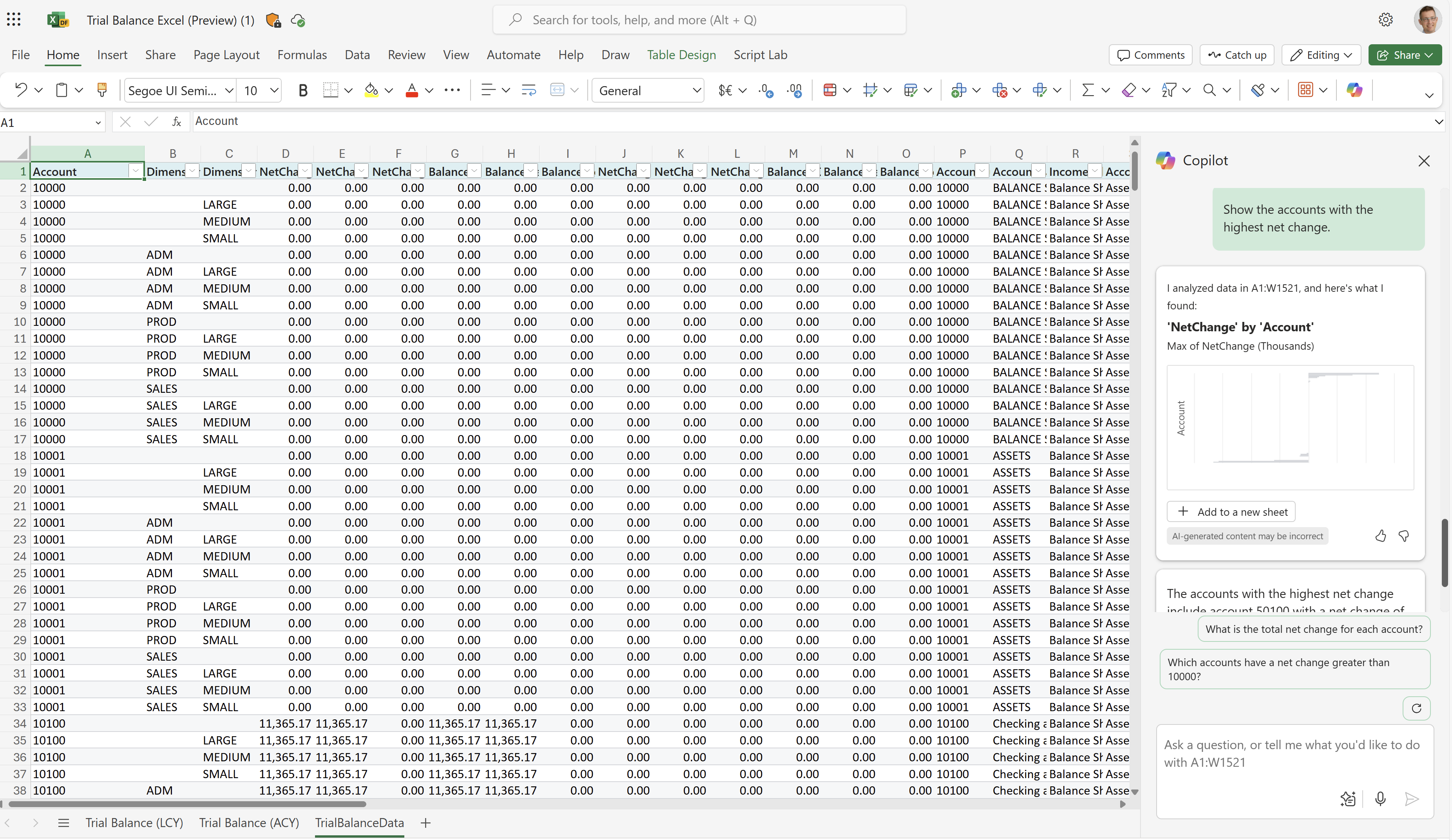Thumbs up the Copilot response

[1382, 534]
